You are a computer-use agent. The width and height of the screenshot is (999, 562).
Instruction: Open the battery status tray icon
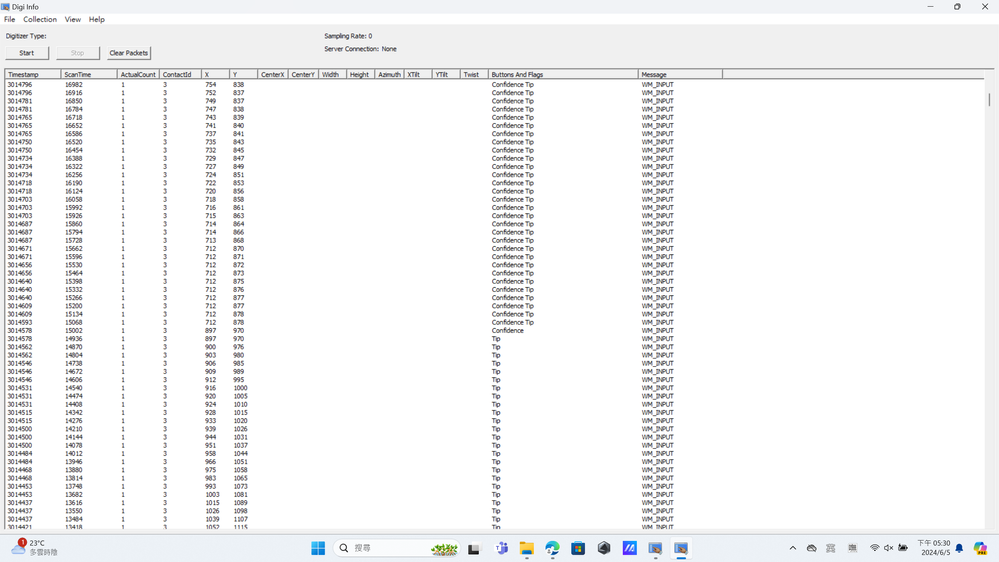pos(903,548)
